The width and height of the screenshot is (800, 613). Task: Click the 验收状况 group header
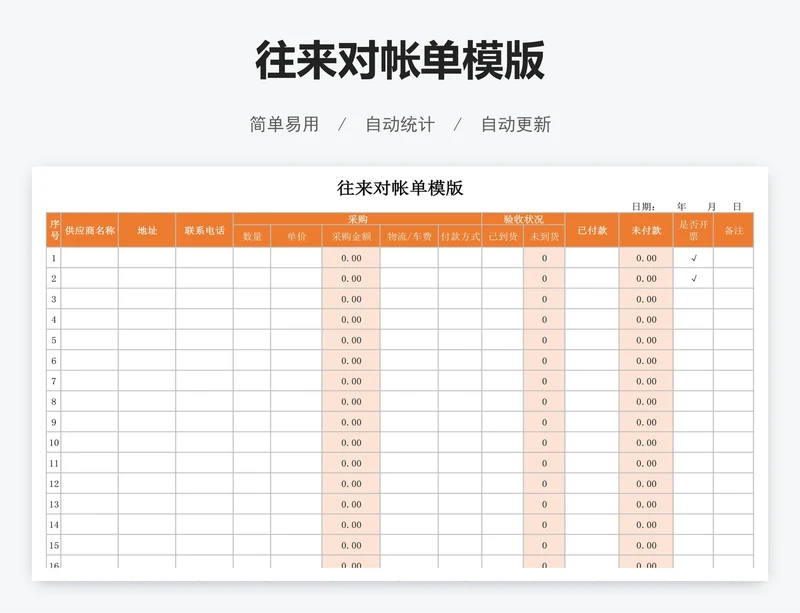[523, 219]
